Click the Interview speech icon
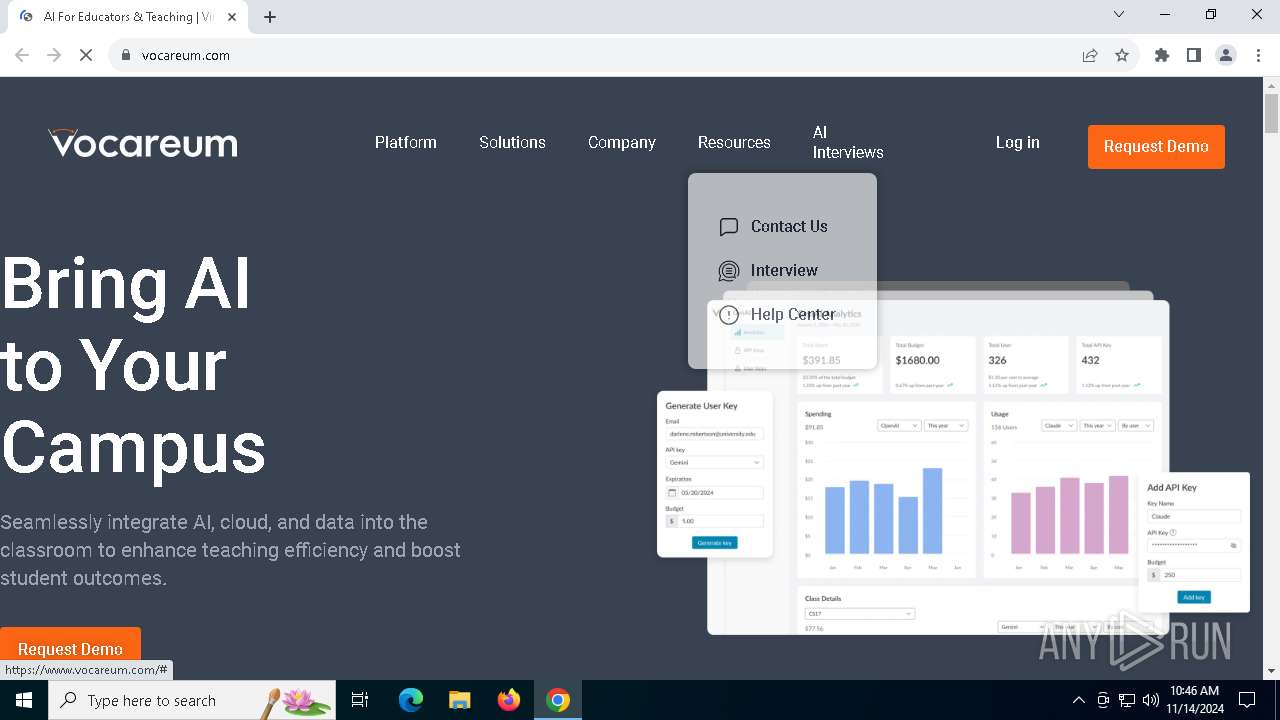 (729, 271)
